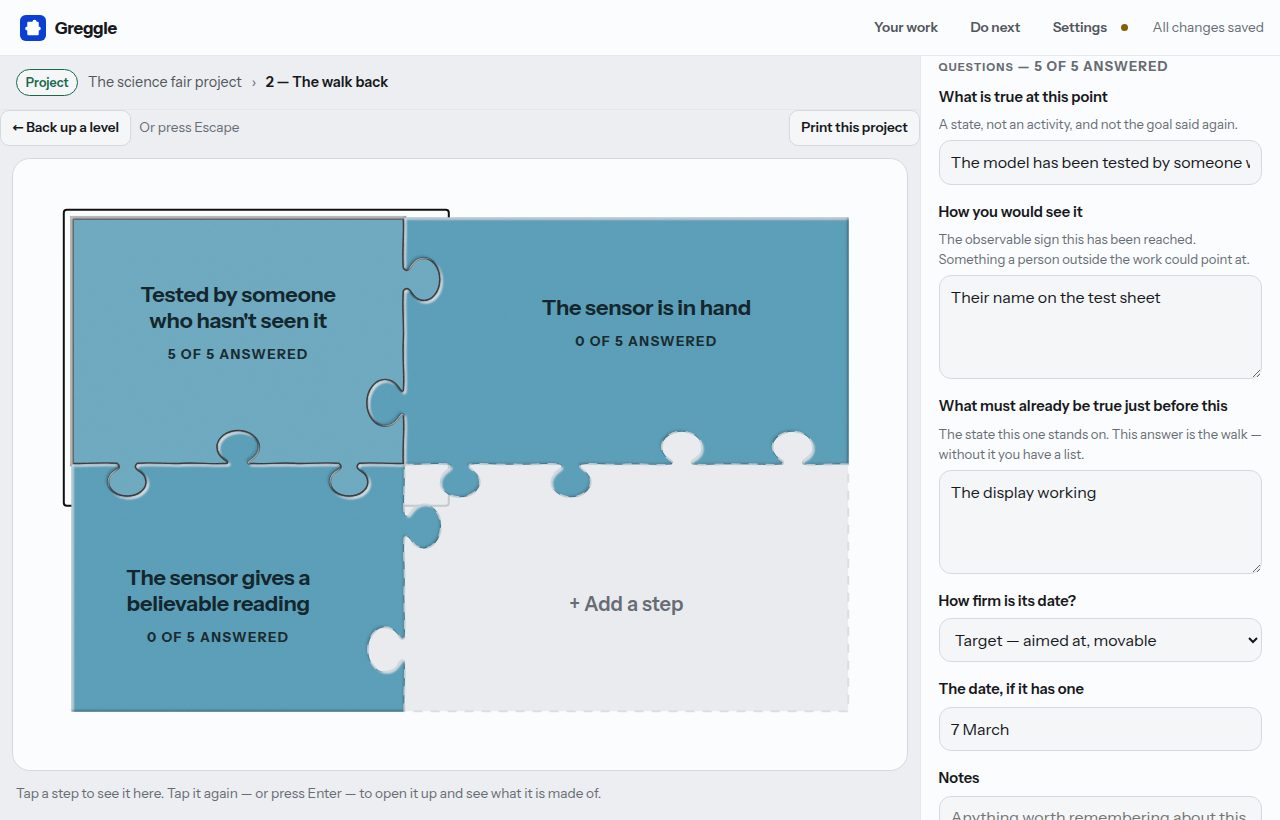Screen dimensions: 1280x820
Task: Edit 'What must already be true' text area
Action: coord(1100,522)
